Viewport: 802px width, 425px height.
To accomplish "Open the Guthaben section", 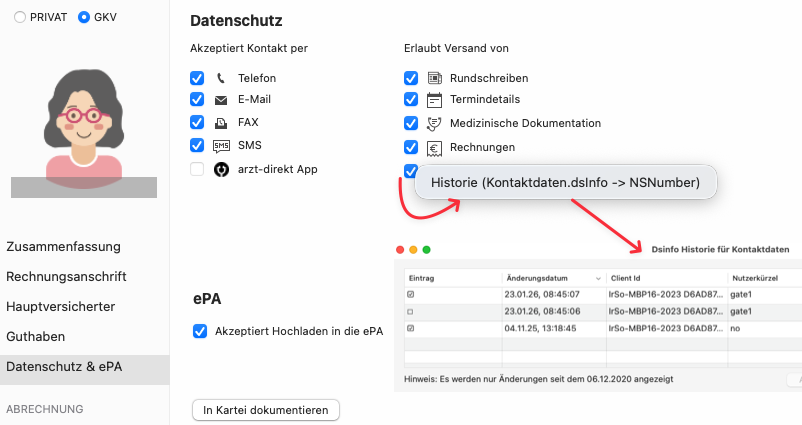I will click(35, 337).
